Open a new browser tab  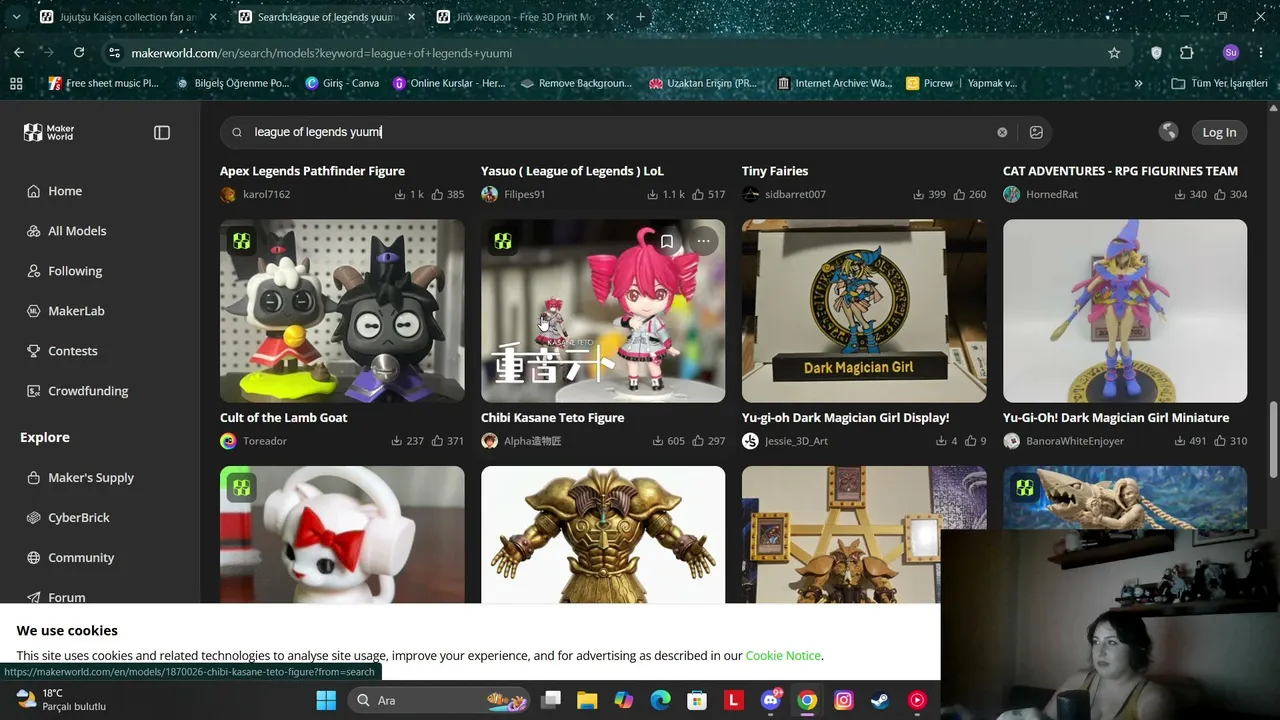[641, 17]
